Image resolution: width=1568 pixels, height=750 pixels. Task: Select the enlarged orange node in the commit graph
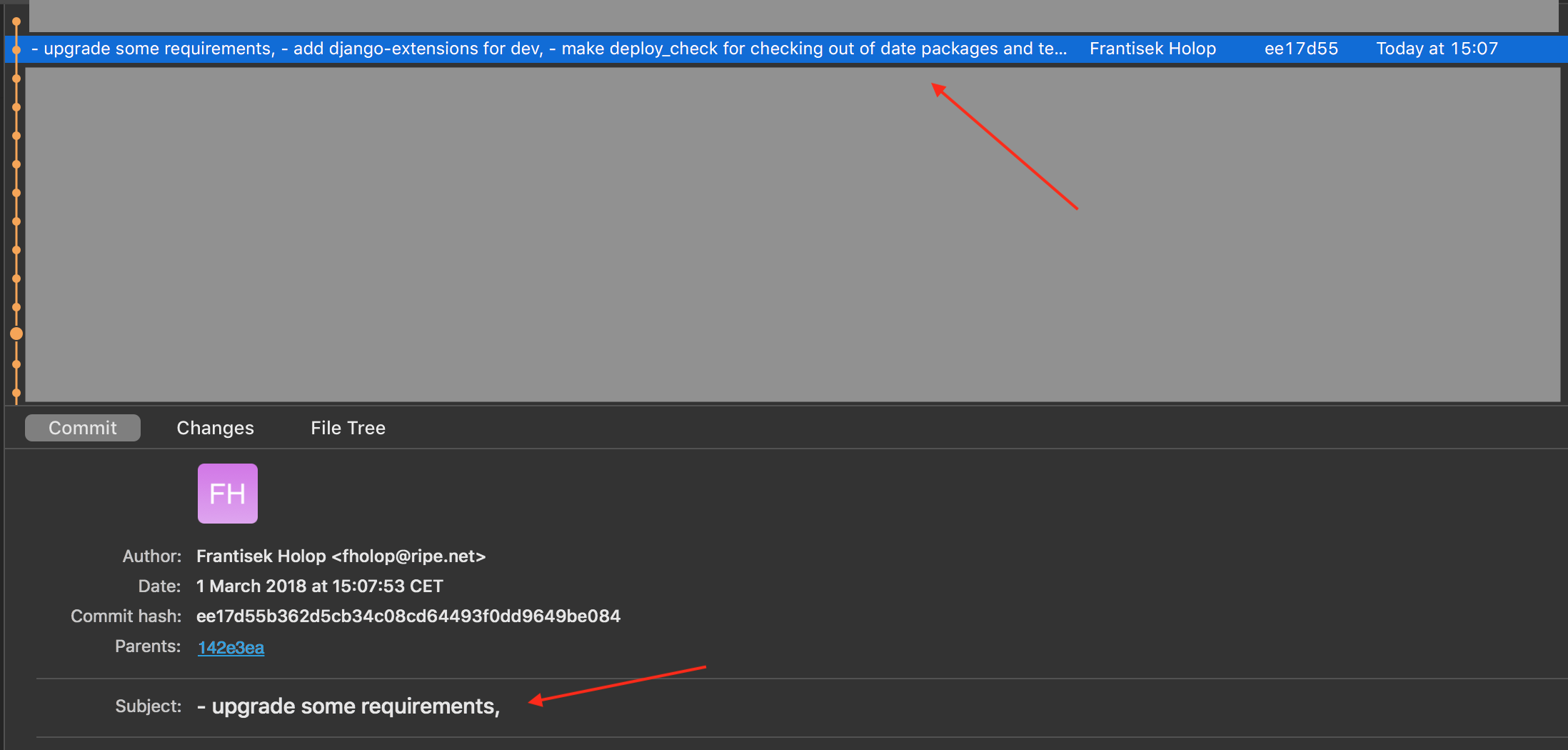[x=16, y=334]
